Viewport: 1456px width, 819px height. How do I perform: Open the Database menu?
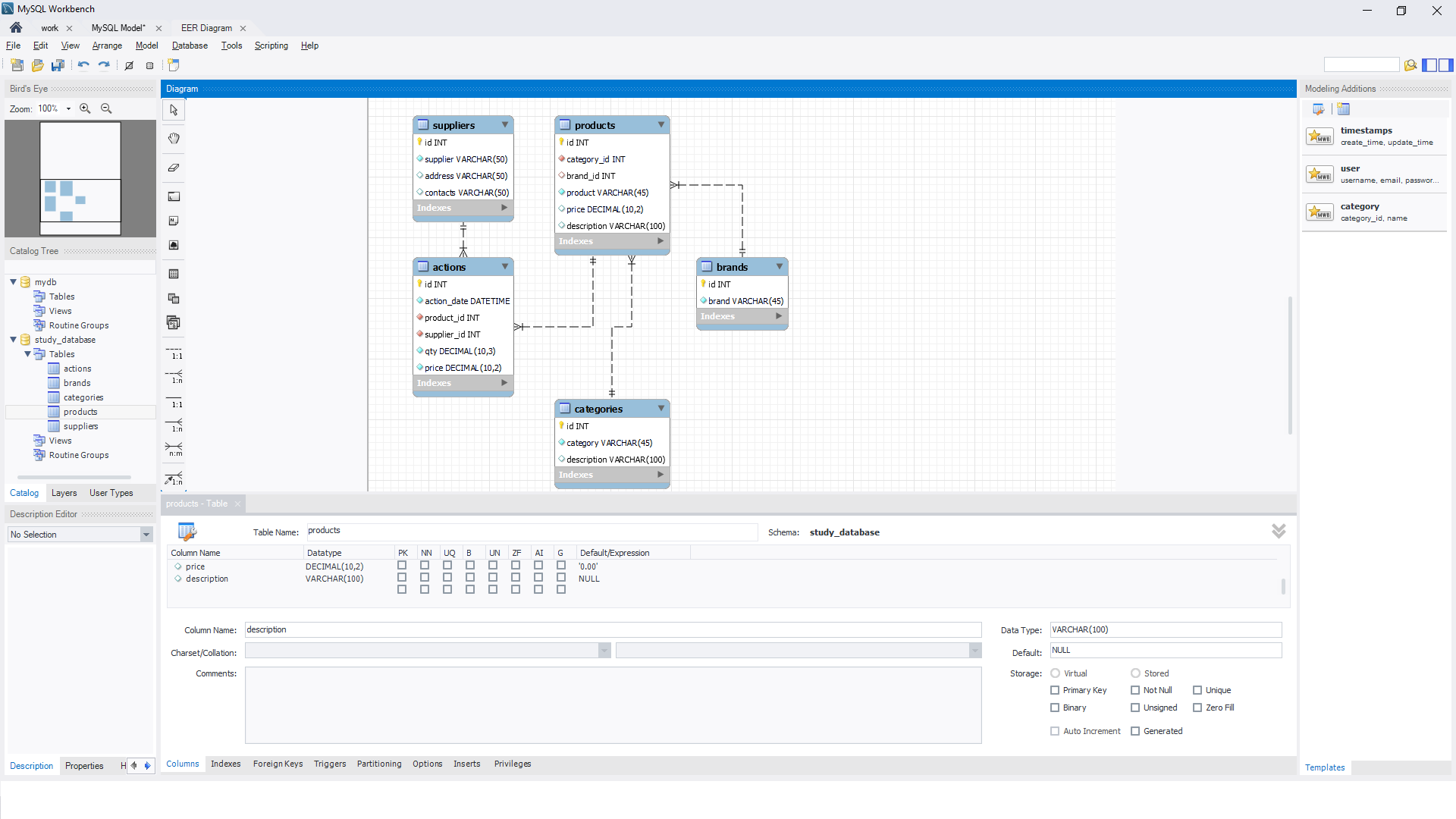(x=190, y=45)
